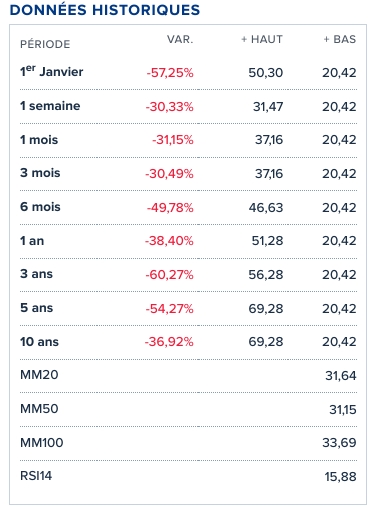Screen dimensions: 376x508
Task: Click the 51,28 high value for 1 an
Action: 267,241
